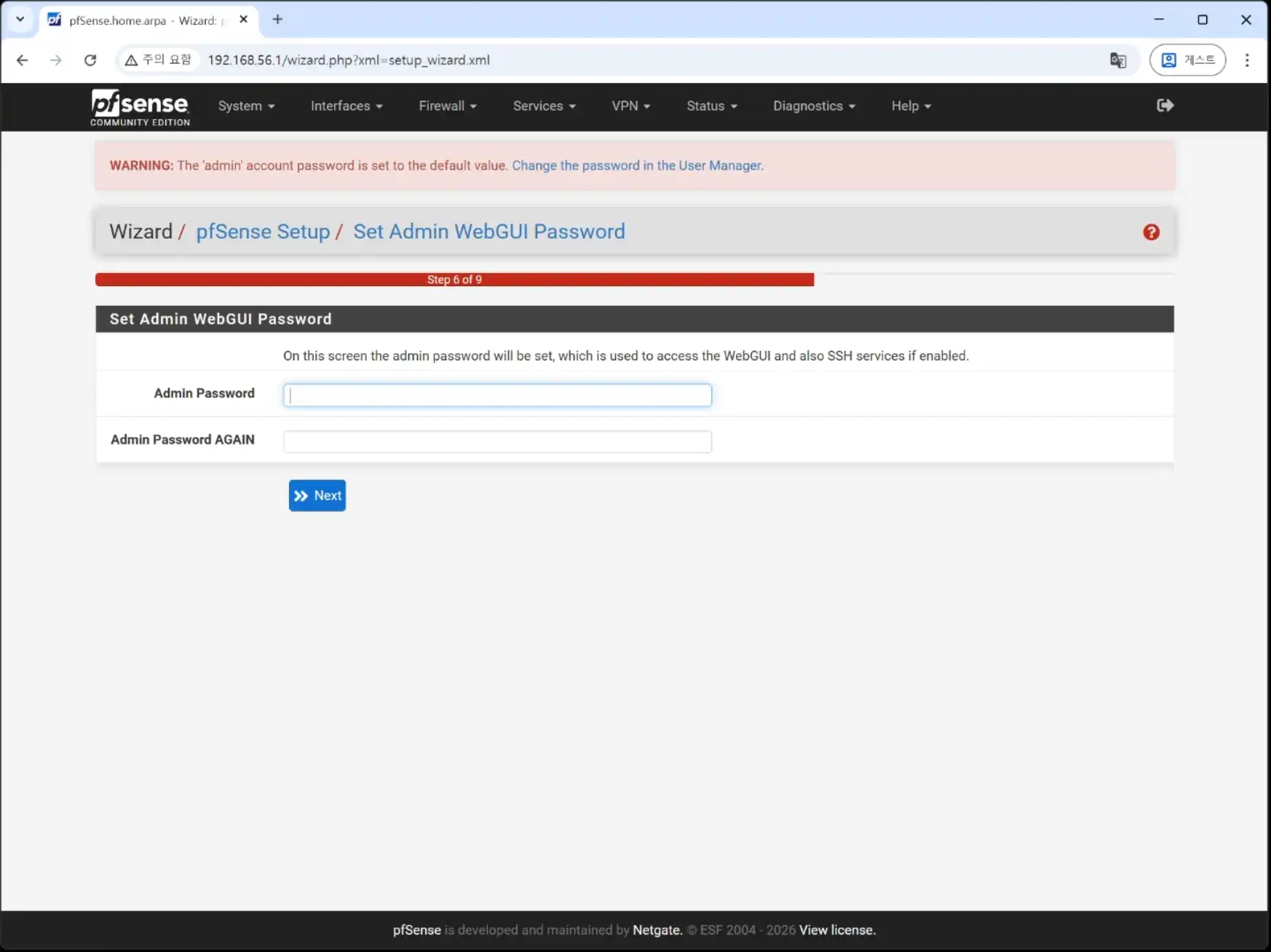Click the Step 6 of 9 progress bar
This screenshot has width=1271, height=952.
coord(454,279)
